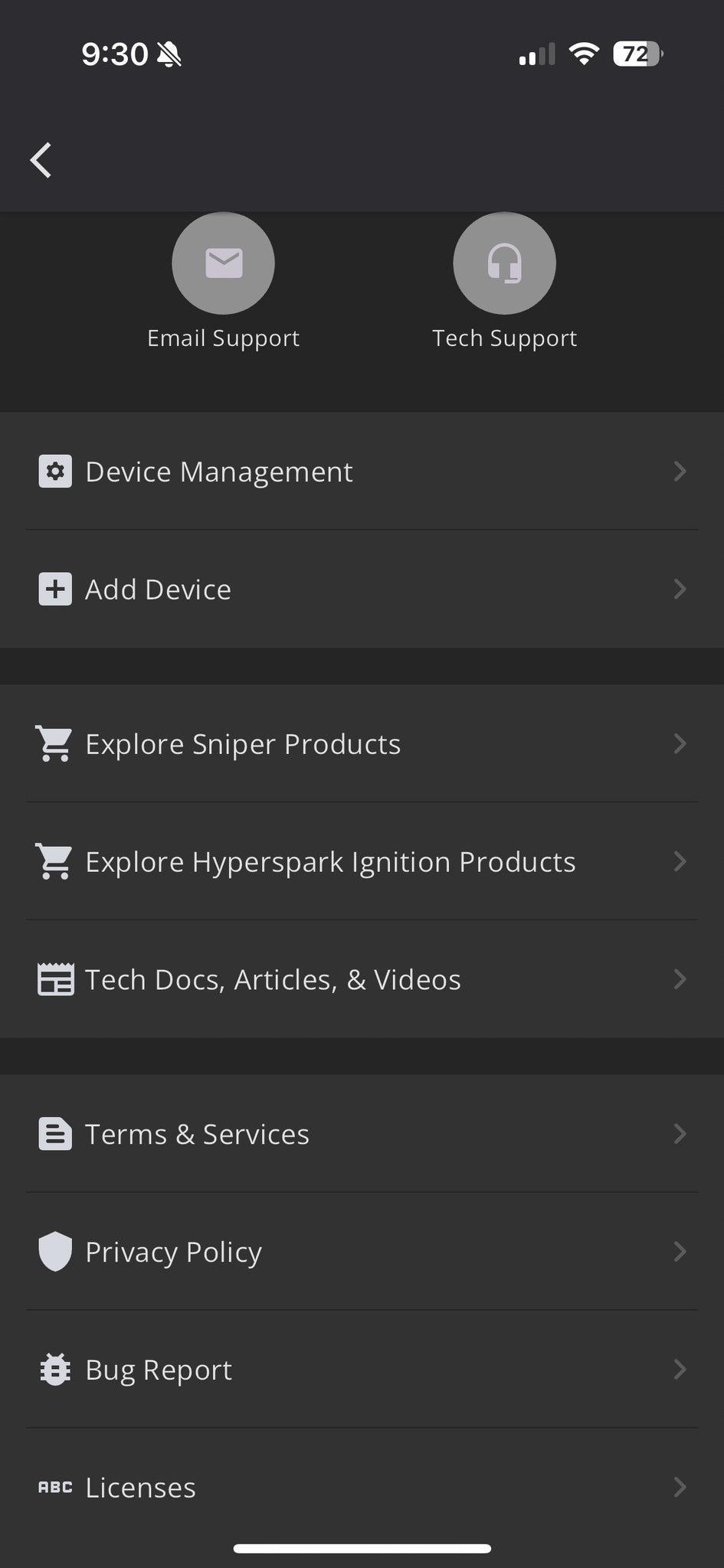The height and width of the screenshot is (1568, 724).
Task: Tap the Licenses ABC icon
Action: 55,1487
